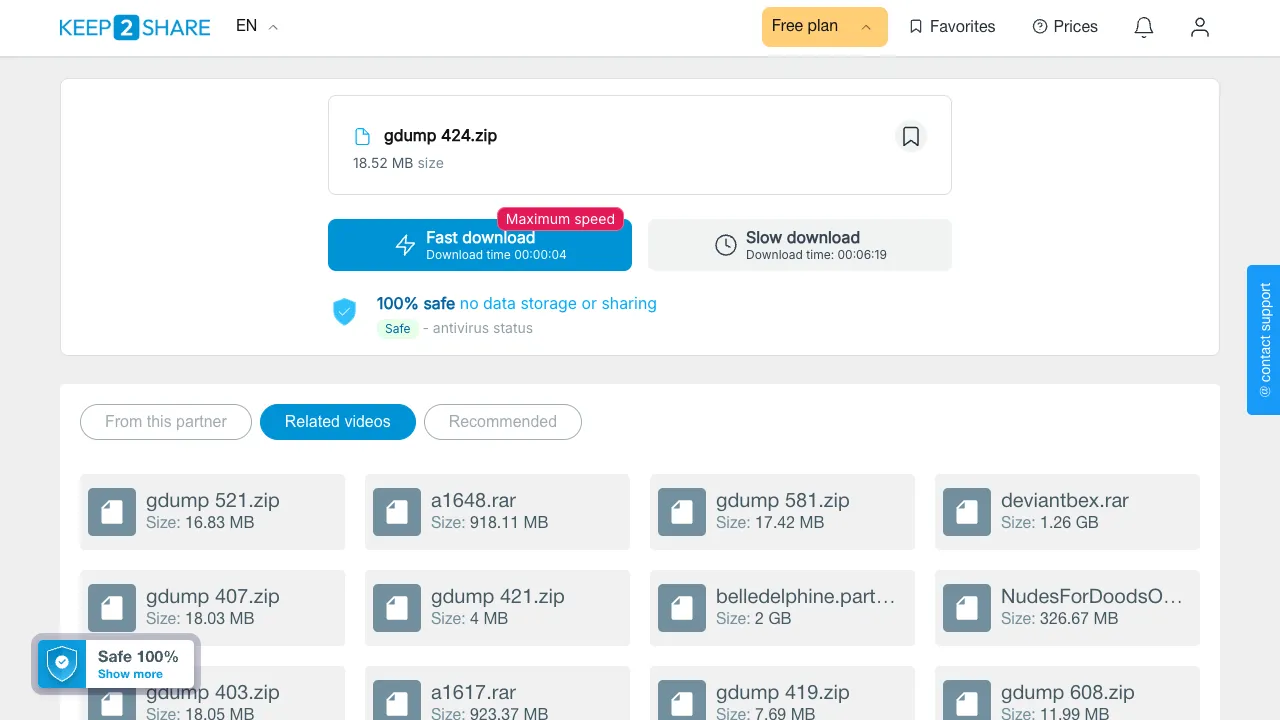
Task: Click the file icon for gdump 421.zip
Action: click(397, 608)
